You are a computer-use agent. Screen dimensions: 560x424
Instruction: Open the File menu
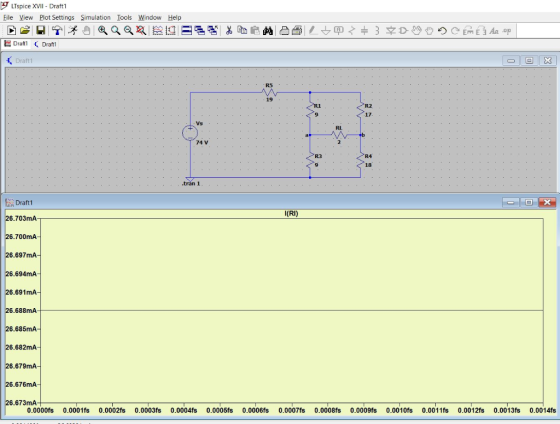[8, 17]
